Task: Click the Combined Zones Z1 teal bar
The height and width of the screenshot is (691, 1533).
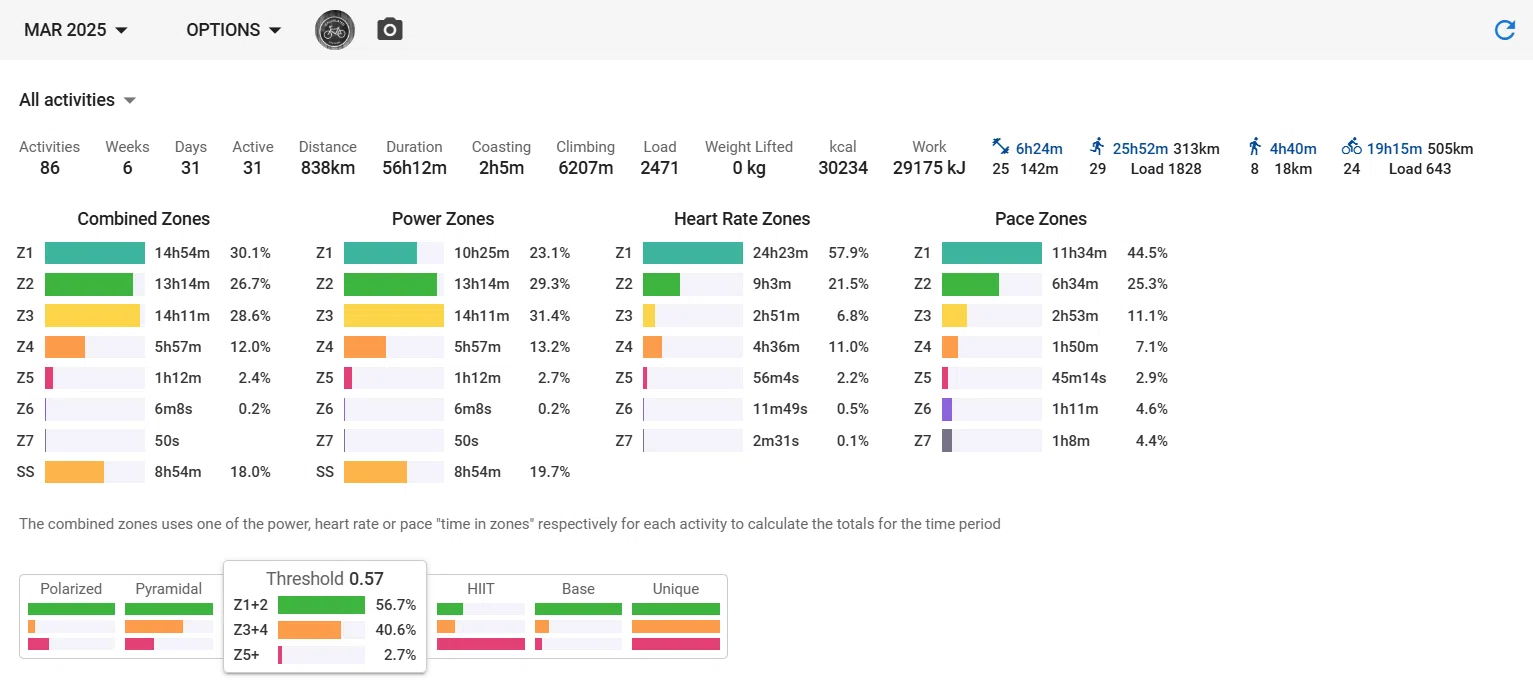Action: pos(95,253)
